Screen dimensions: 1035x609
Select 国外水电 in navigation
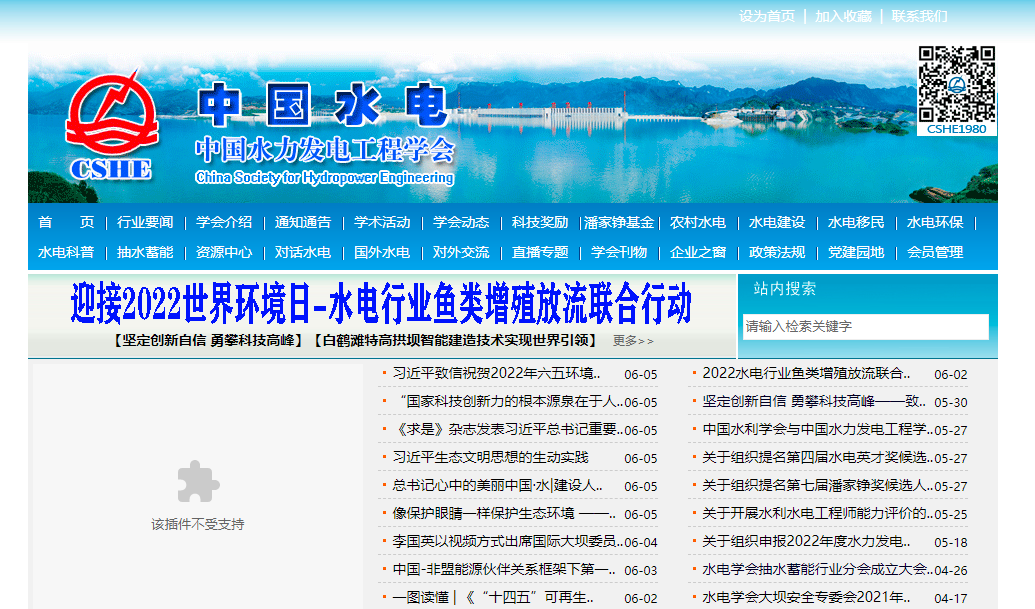point(382,252)
